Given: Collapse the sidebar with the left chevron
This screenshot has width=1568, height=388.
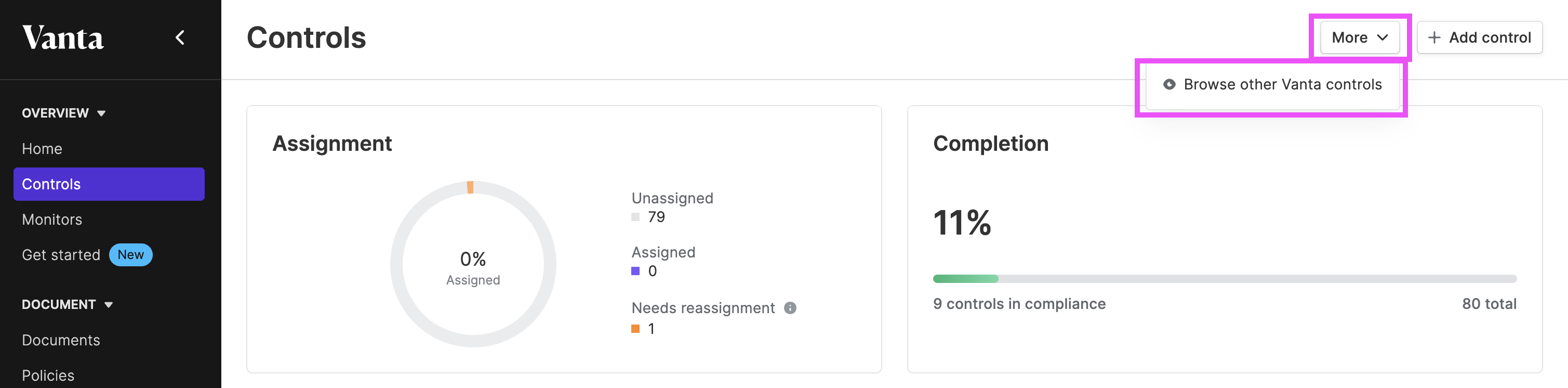Looking at the screenshot, I should pos(180,38).
